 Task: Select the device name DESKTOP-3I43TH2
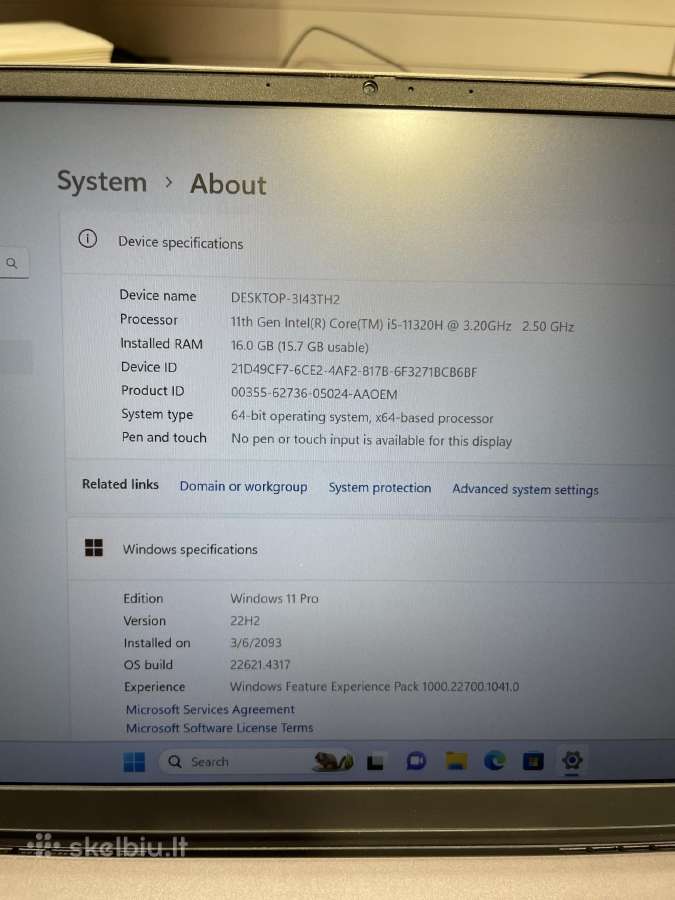point(285,298)
